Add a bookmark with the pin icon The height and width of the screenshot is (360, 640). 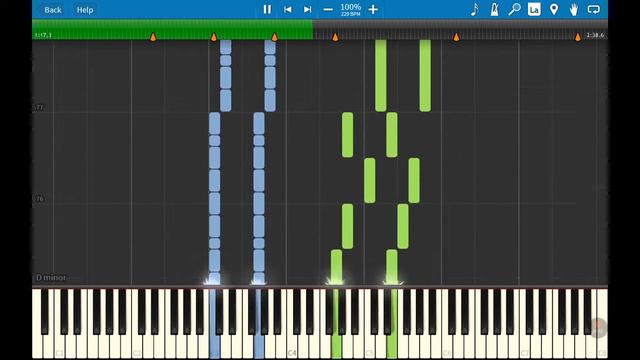coord(554,9)
